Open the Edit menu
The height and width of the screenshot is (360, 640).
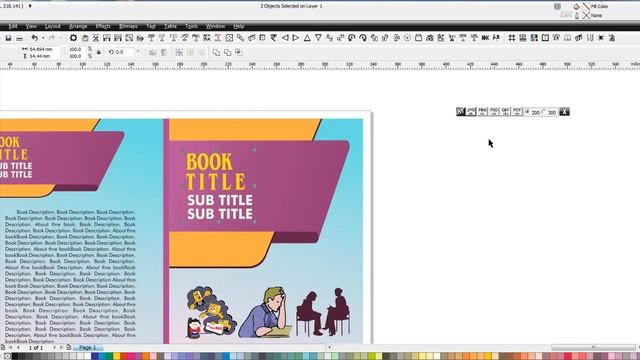tap(13, 26)
